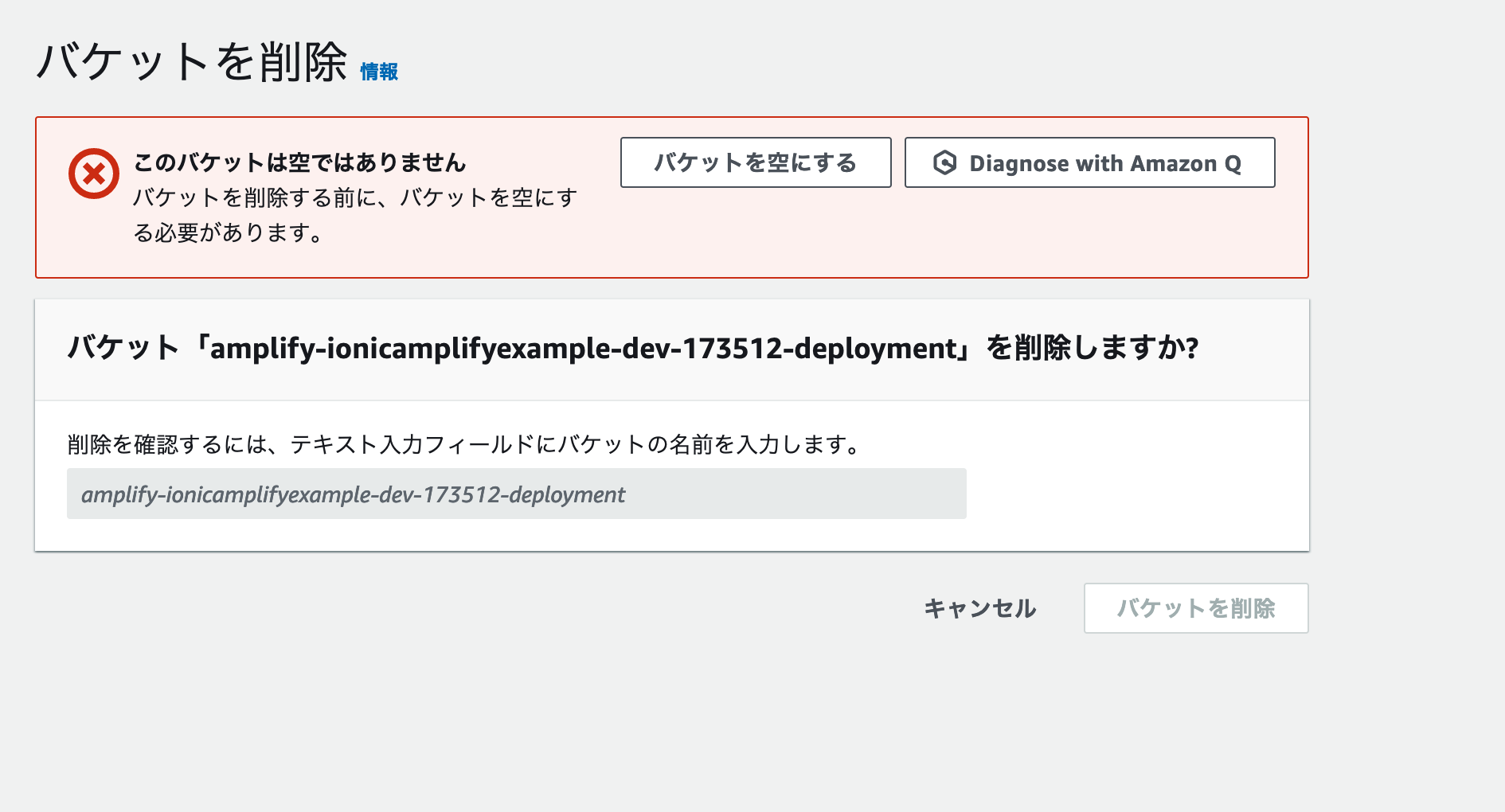Click キャンセル to cancel deletion
This screenshot has width=1505, height=812.
pos(979,607)
